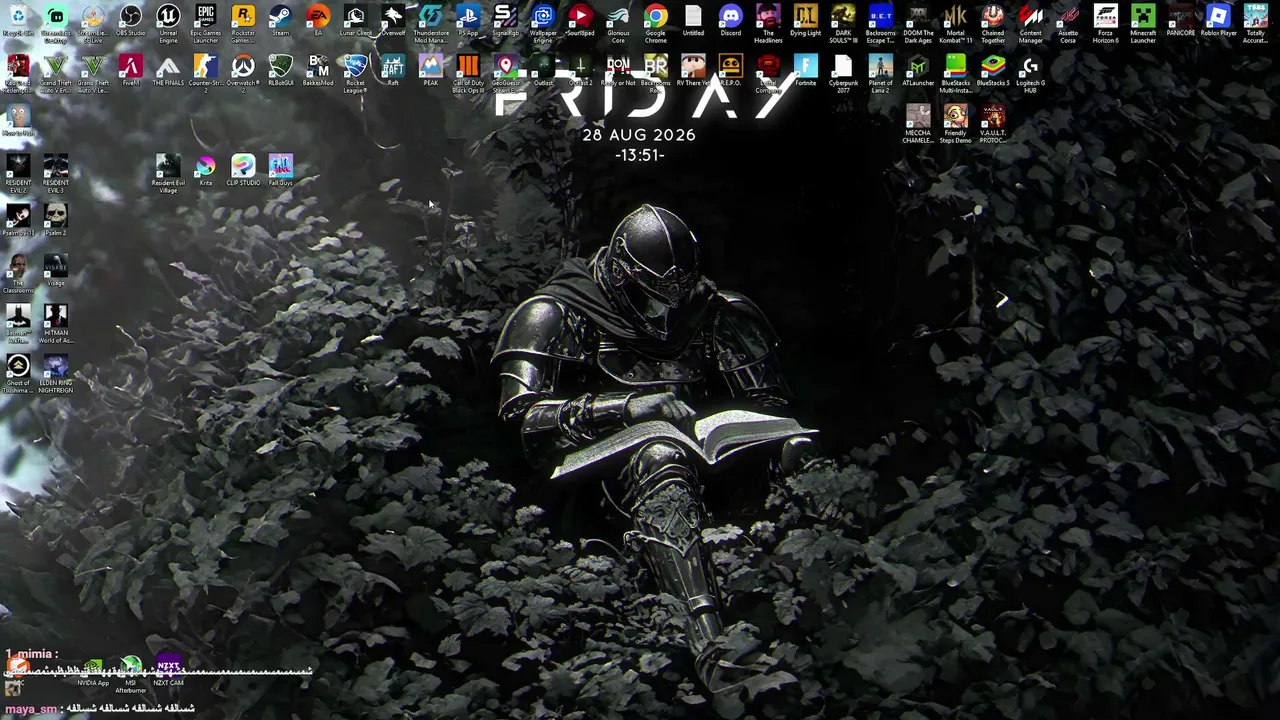Select the Counter-Strike 2 icon

coord(206,74)
